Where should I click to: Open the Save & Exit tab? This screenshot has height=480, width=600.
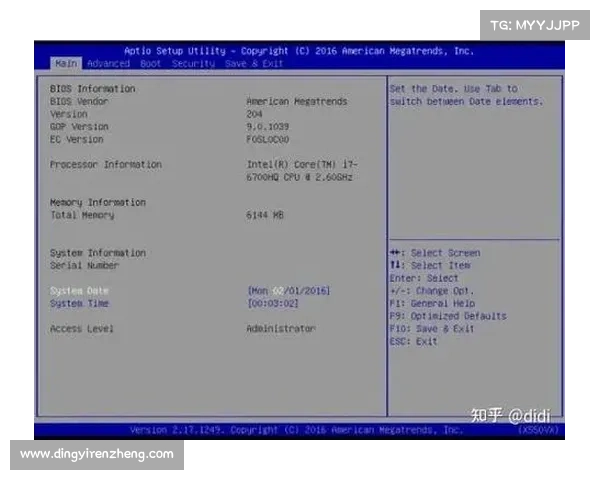click(254, 64)
